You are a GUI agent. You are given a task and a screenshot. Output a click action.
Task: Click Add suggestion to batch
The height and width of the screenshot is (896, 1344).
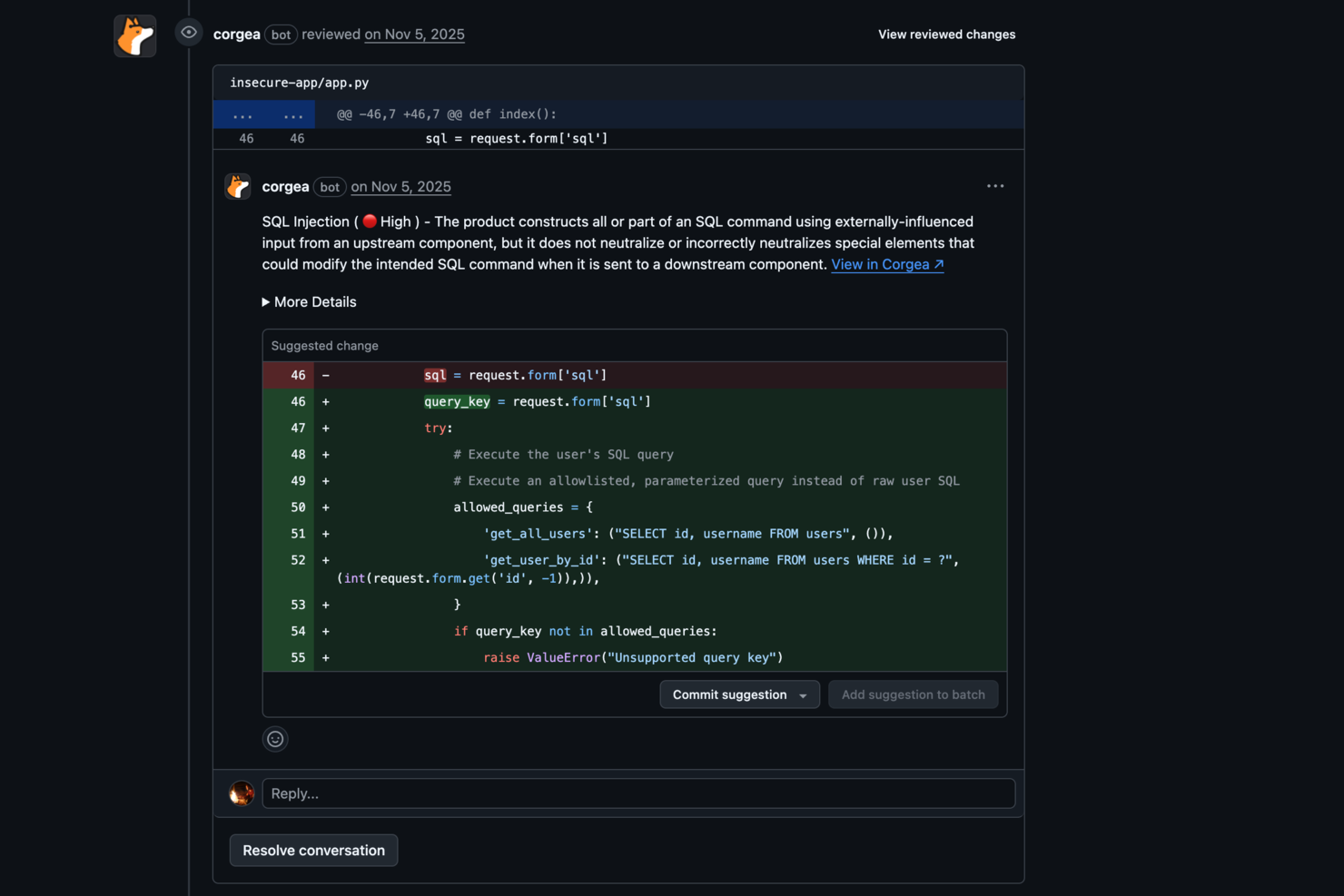pos(913,694)
